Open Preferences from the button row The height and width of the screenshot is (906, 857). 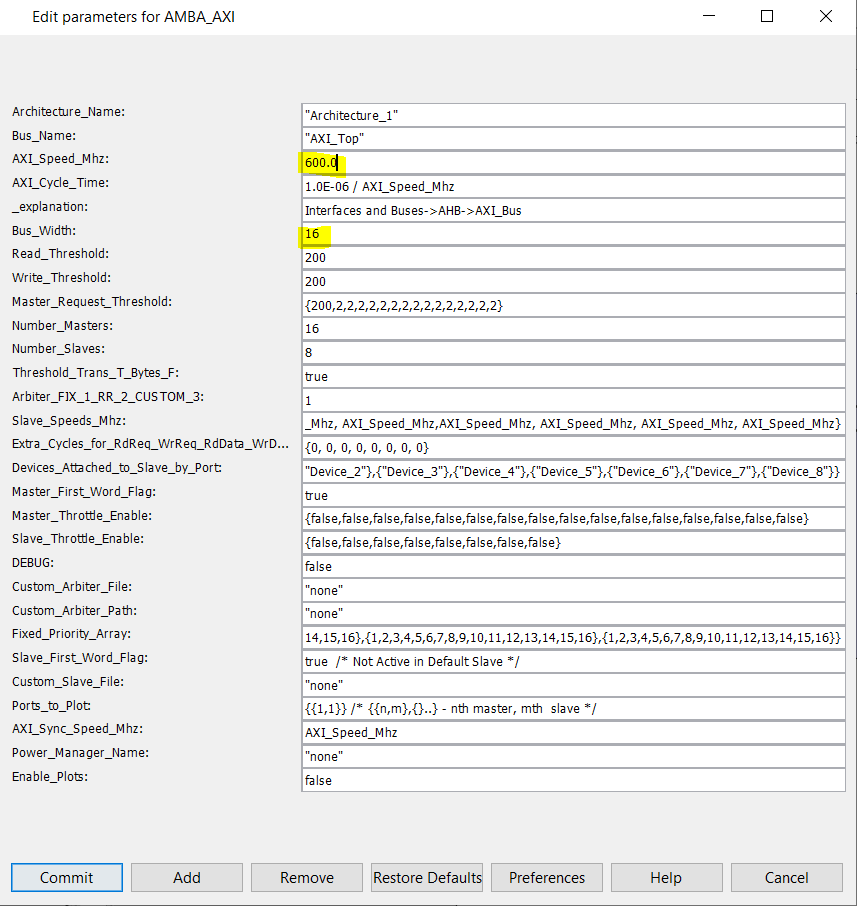[x=547, y=877]
